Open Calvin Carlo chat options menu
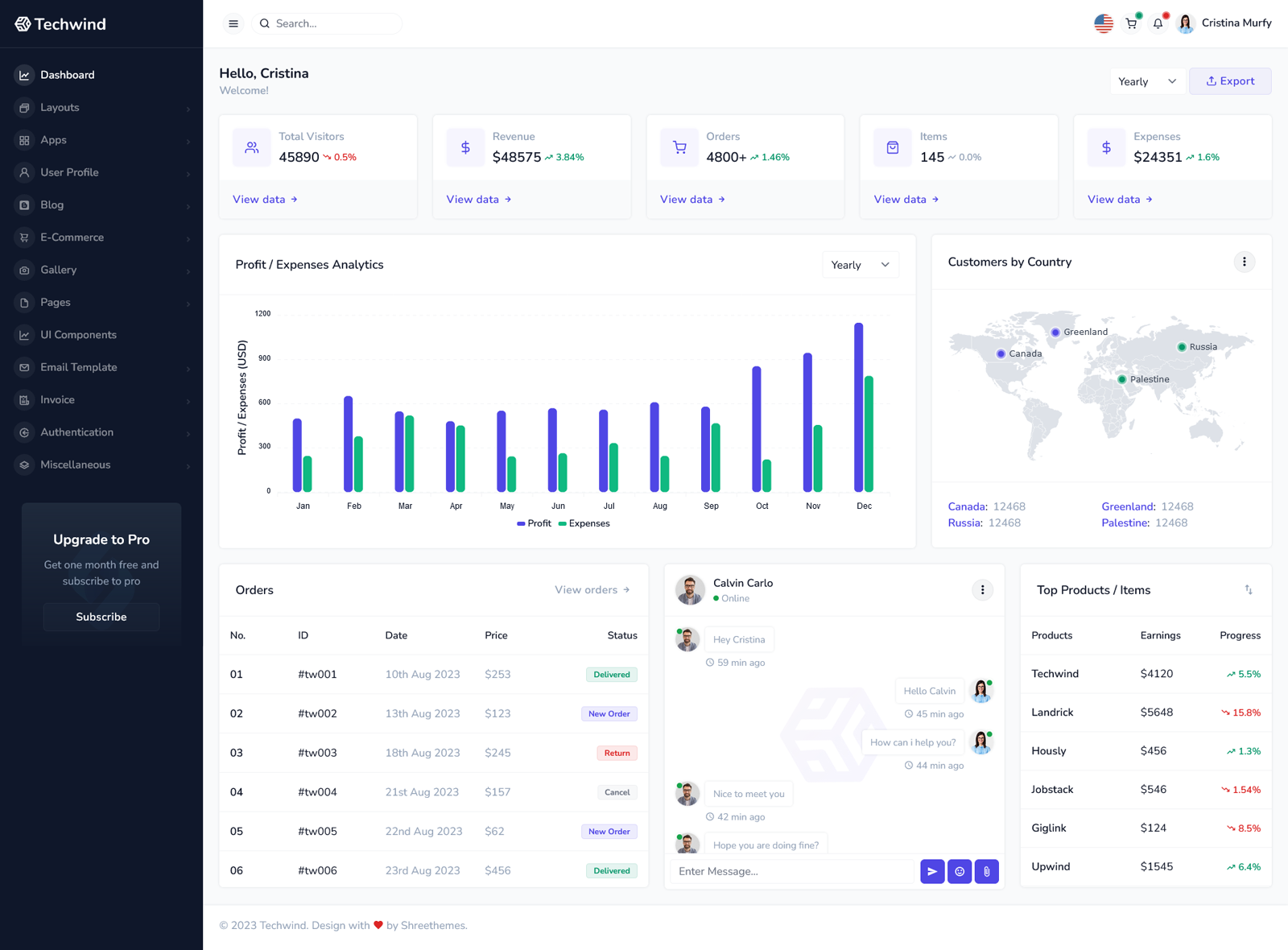This screenshot has height=950, width=1288. pyautogui.click(x=982, y=590)
